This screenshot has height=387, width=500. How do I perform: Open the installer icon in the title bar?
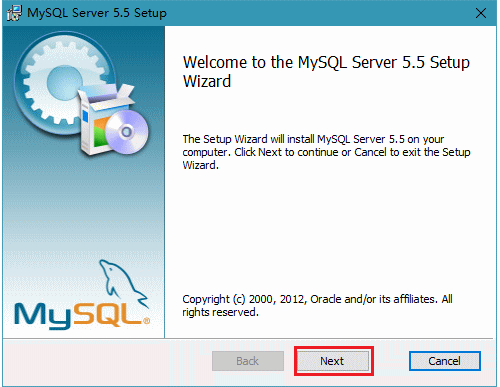(x=14, y=13)
